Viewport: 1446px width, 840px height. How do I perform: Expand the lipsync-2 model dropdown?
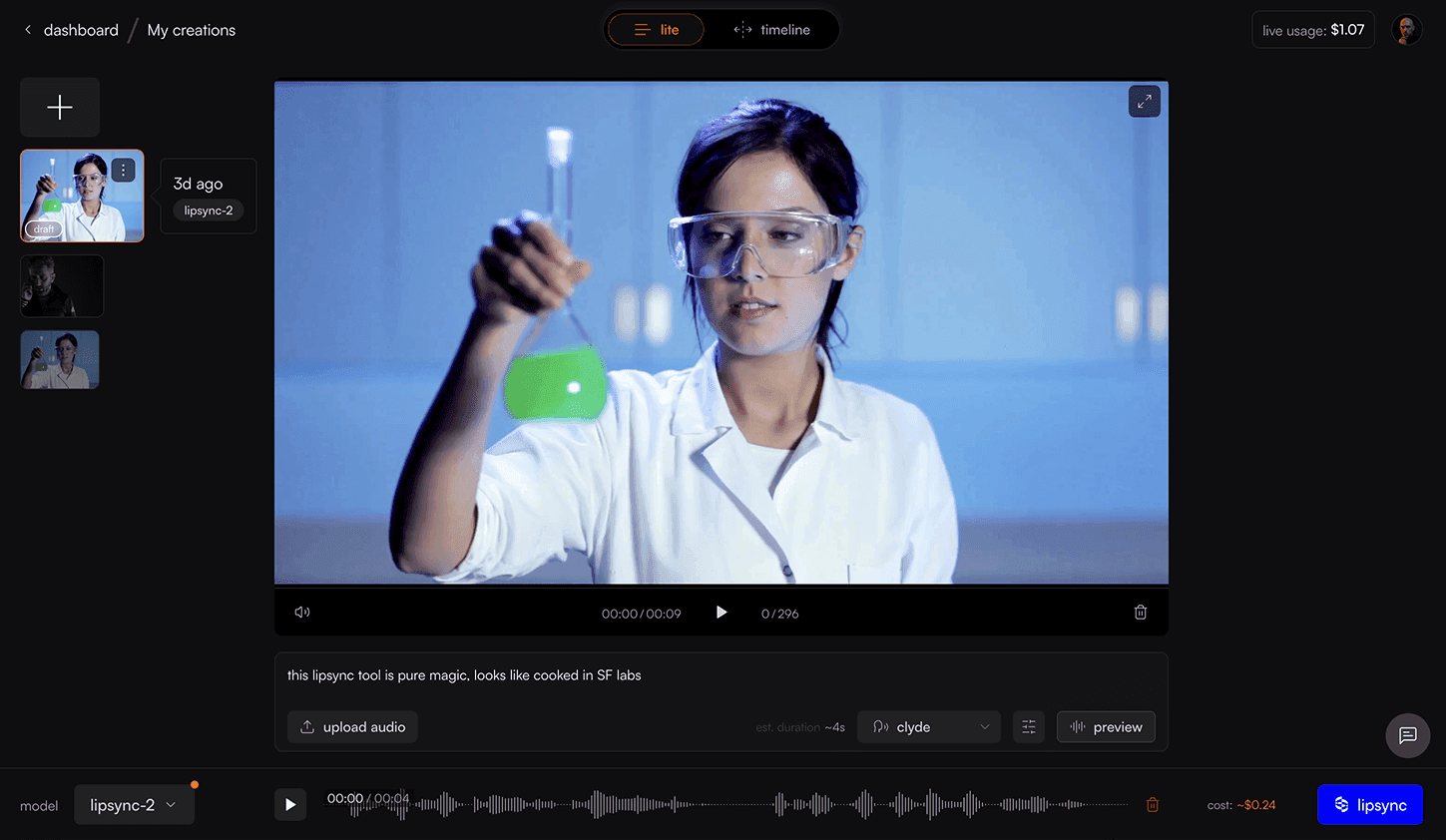pos(134,805)
